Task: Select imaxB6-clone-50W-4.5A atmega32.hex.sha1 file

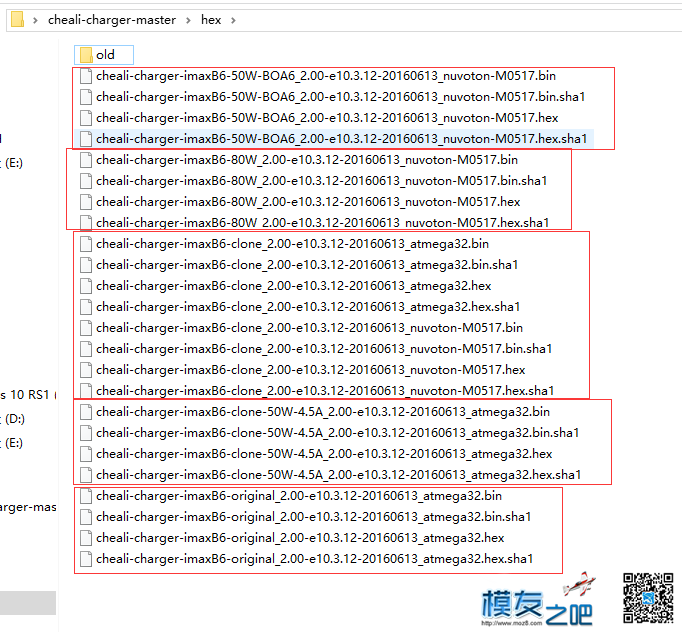Action: [331, 475]
